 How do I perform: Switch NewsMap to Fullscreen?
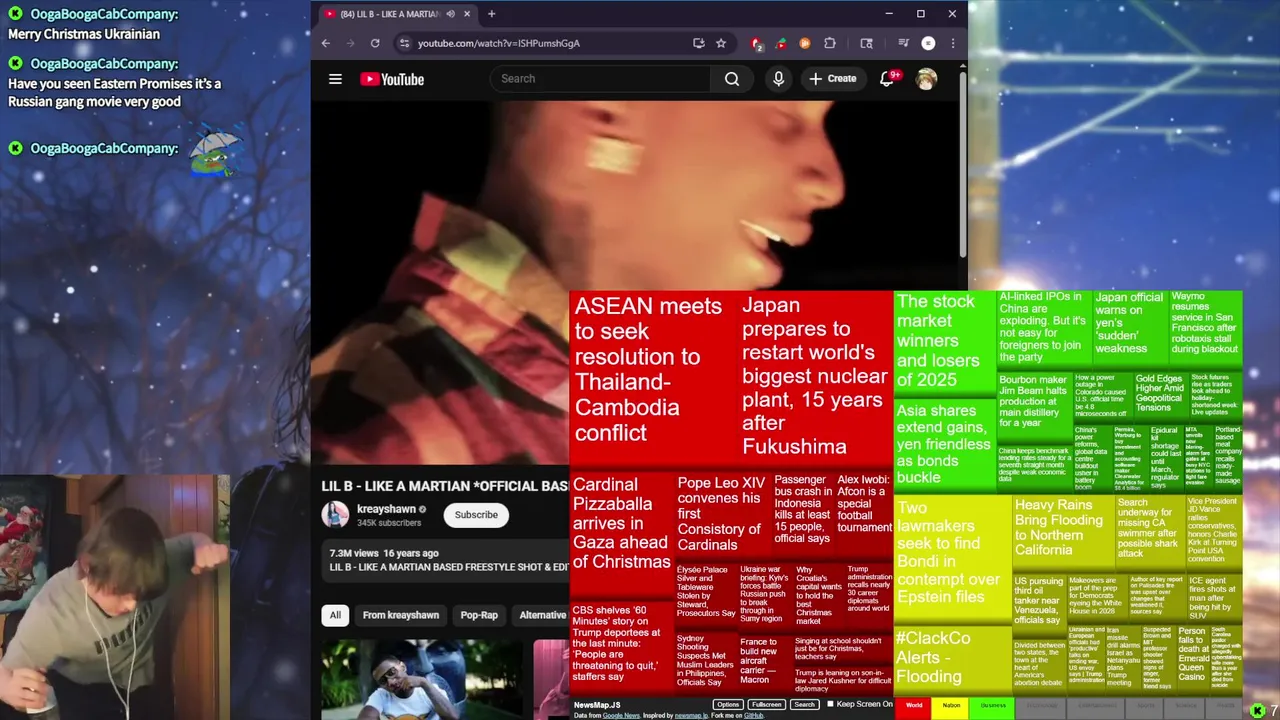coord(767,704)
